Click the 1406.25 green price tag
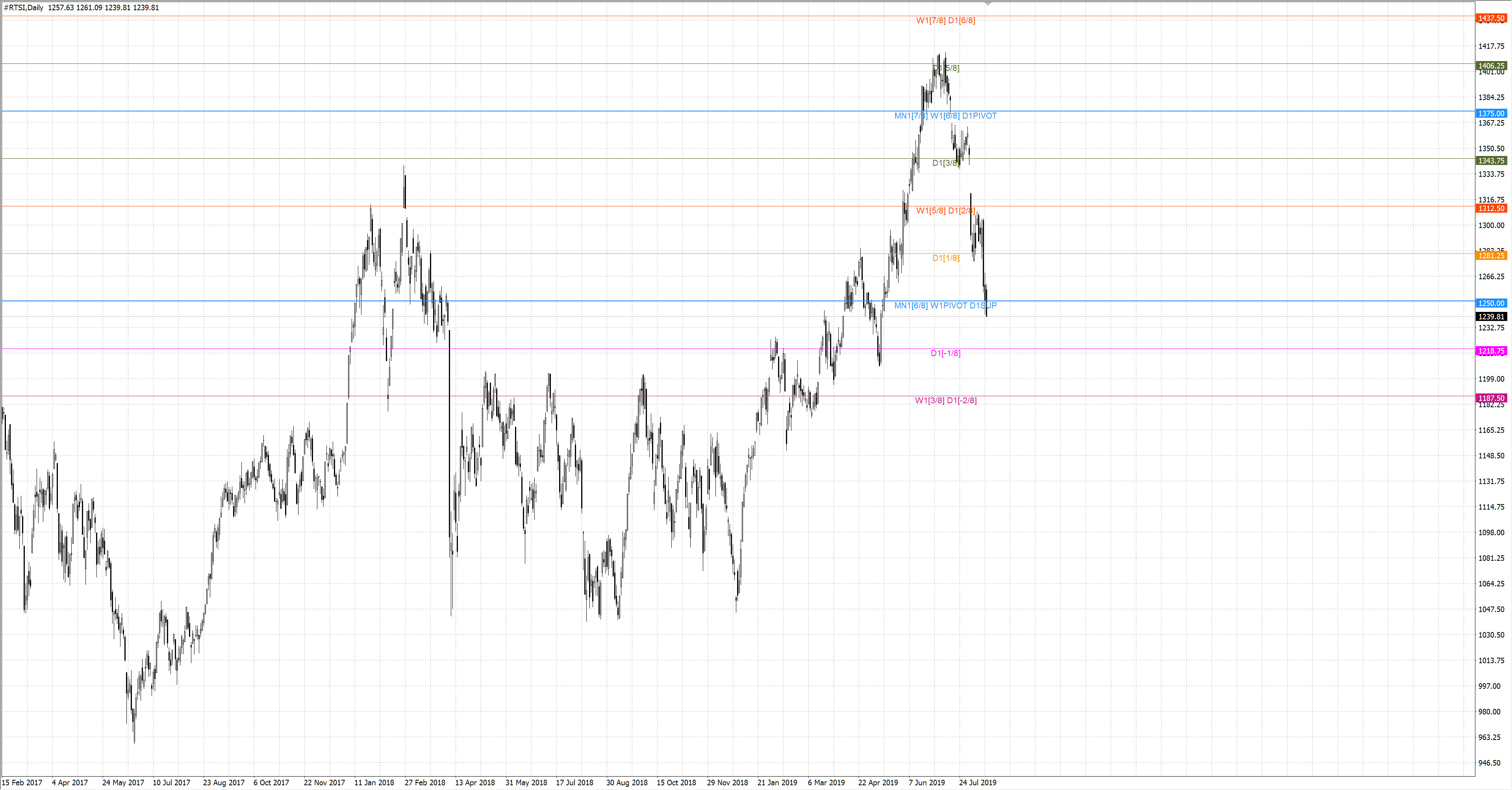Screen dimensions: 1512x790 [x=1491, y=66]
